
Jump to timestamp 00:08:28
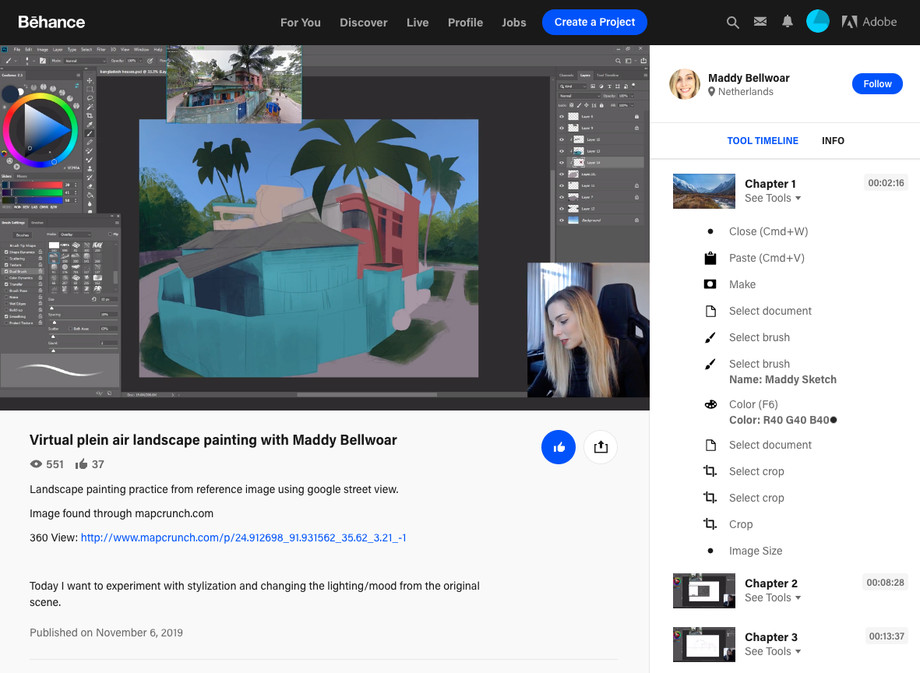(885, 582)
